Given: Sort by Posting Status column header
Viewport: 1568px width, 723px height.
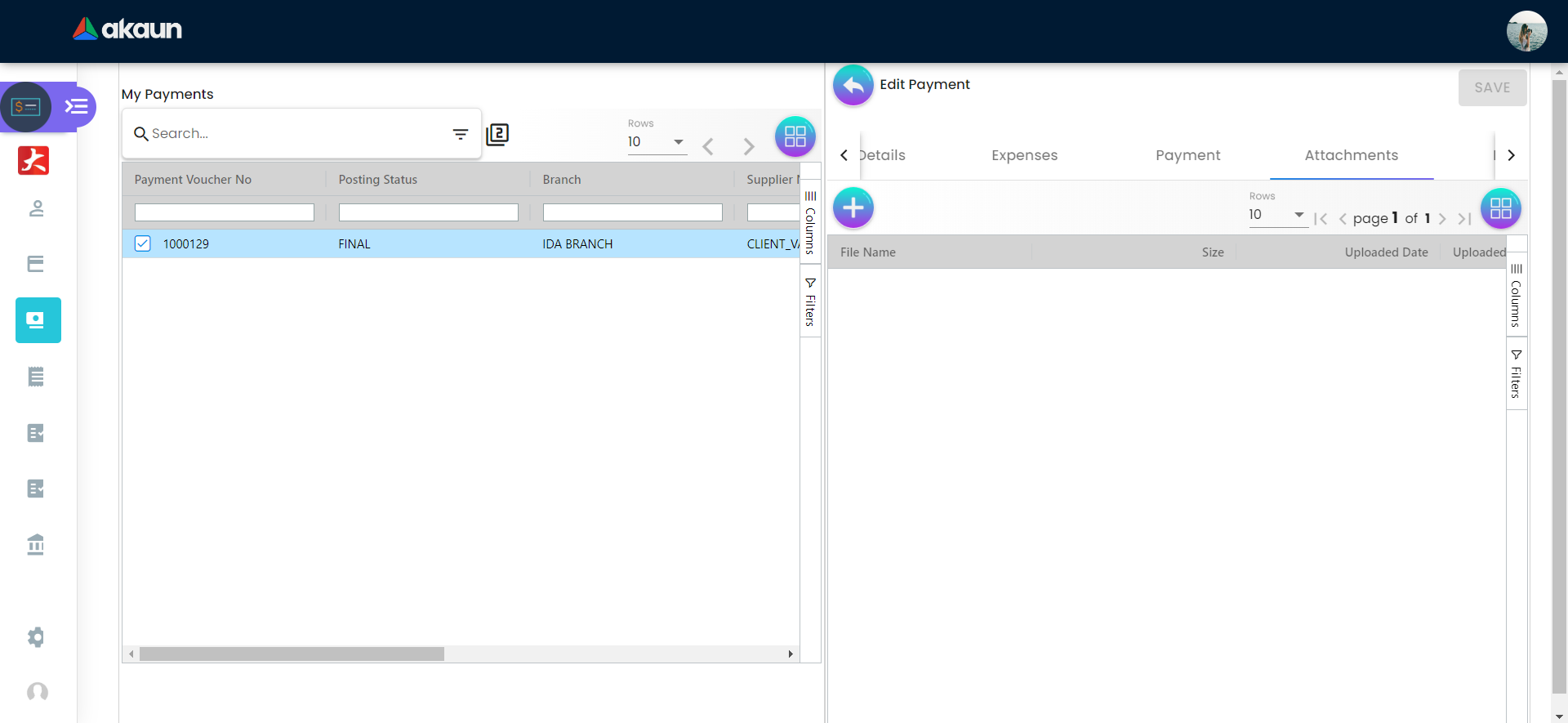Looking at the screenshot, I should coord(378,180).
